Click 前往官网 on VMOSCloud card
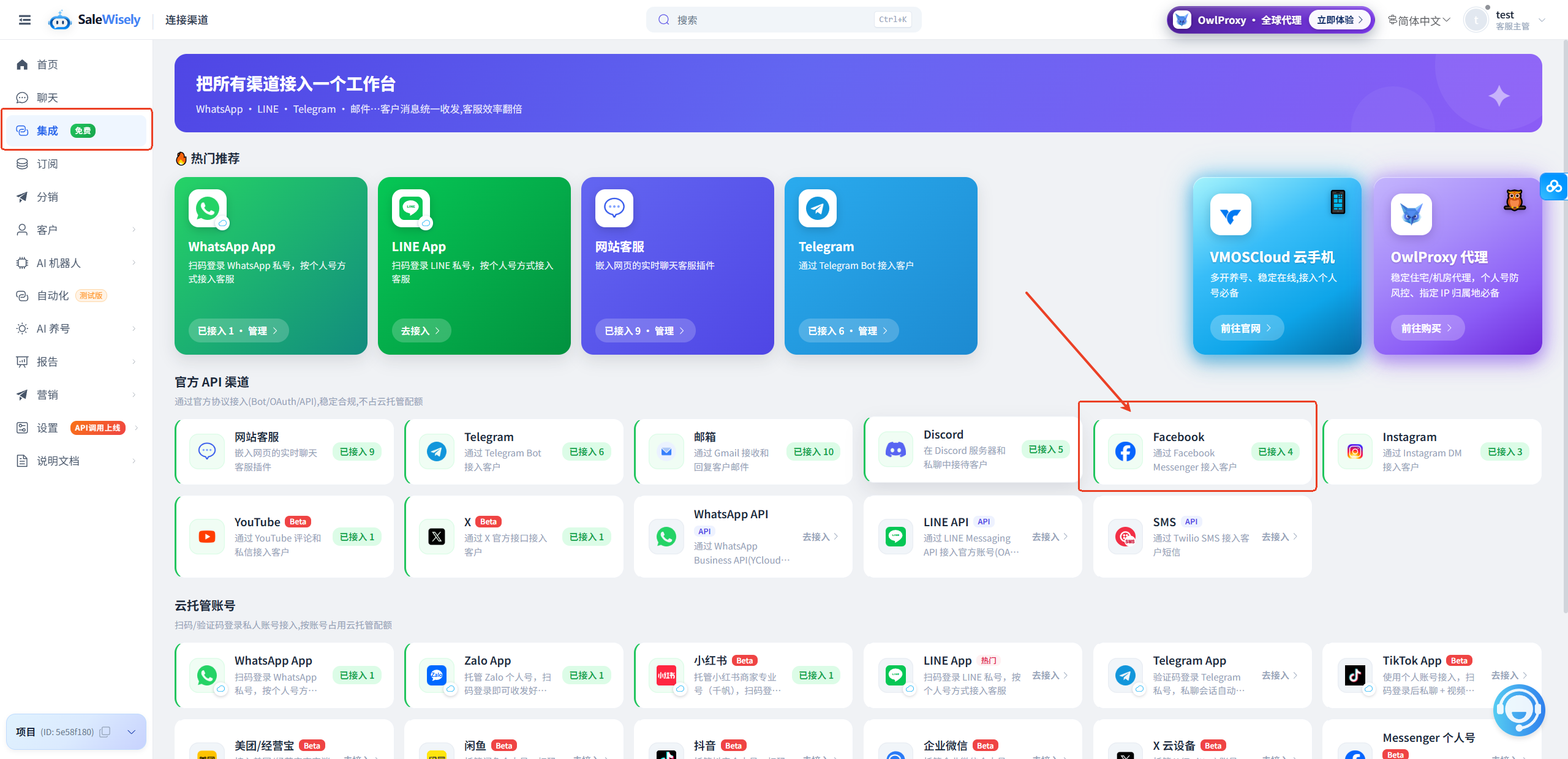This screenshot has width=1568, height=759. coord(1247,328)
